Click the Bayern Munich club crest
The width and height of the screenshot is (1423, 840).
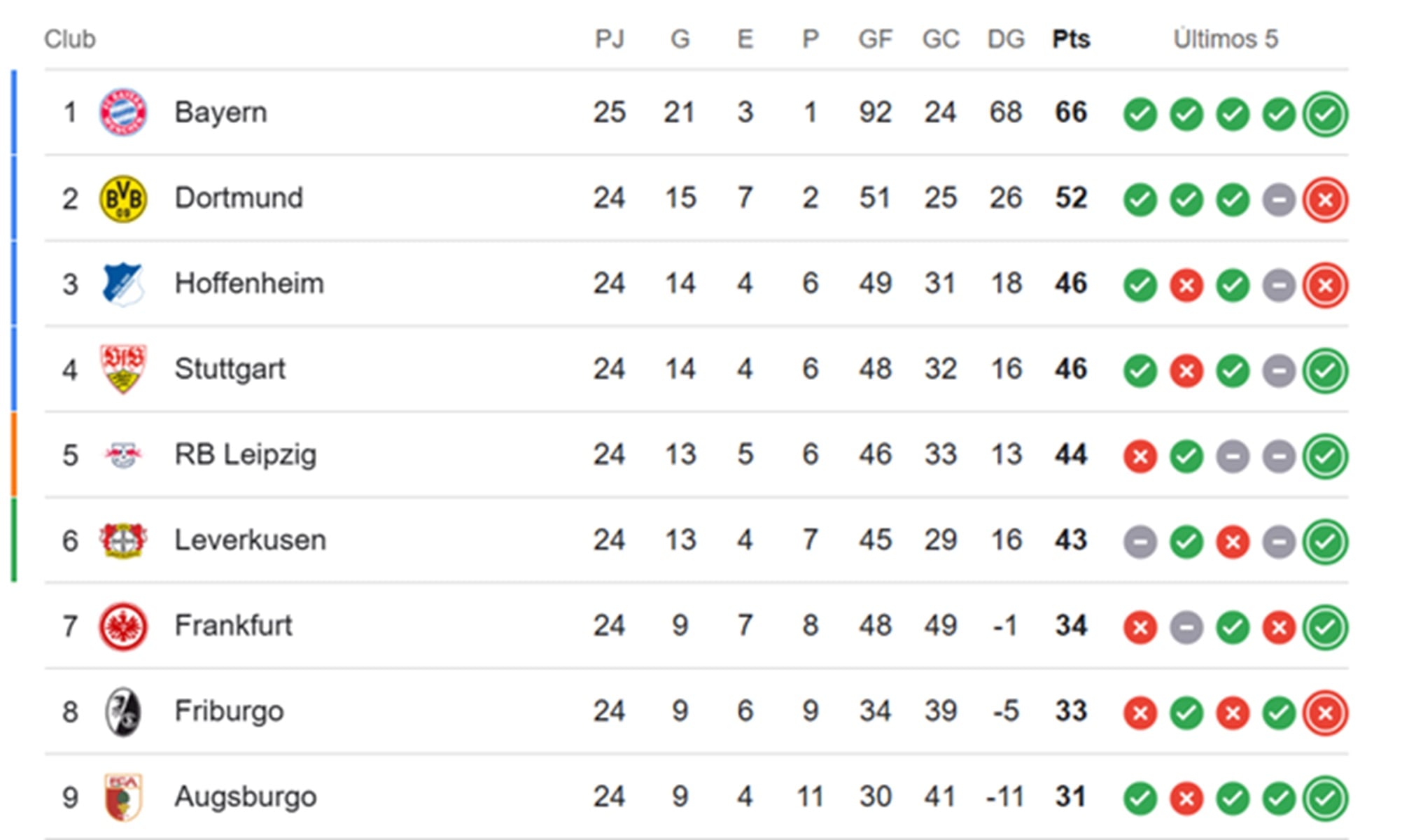123,111
